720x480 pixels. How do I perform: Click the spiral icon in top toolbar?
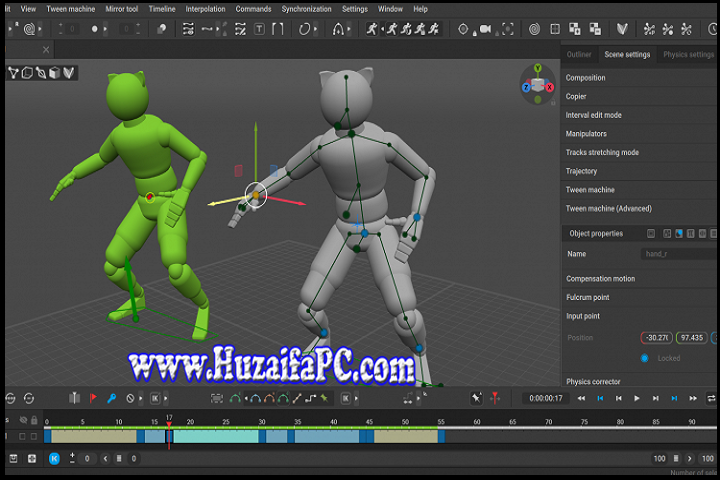coord(534,29)
